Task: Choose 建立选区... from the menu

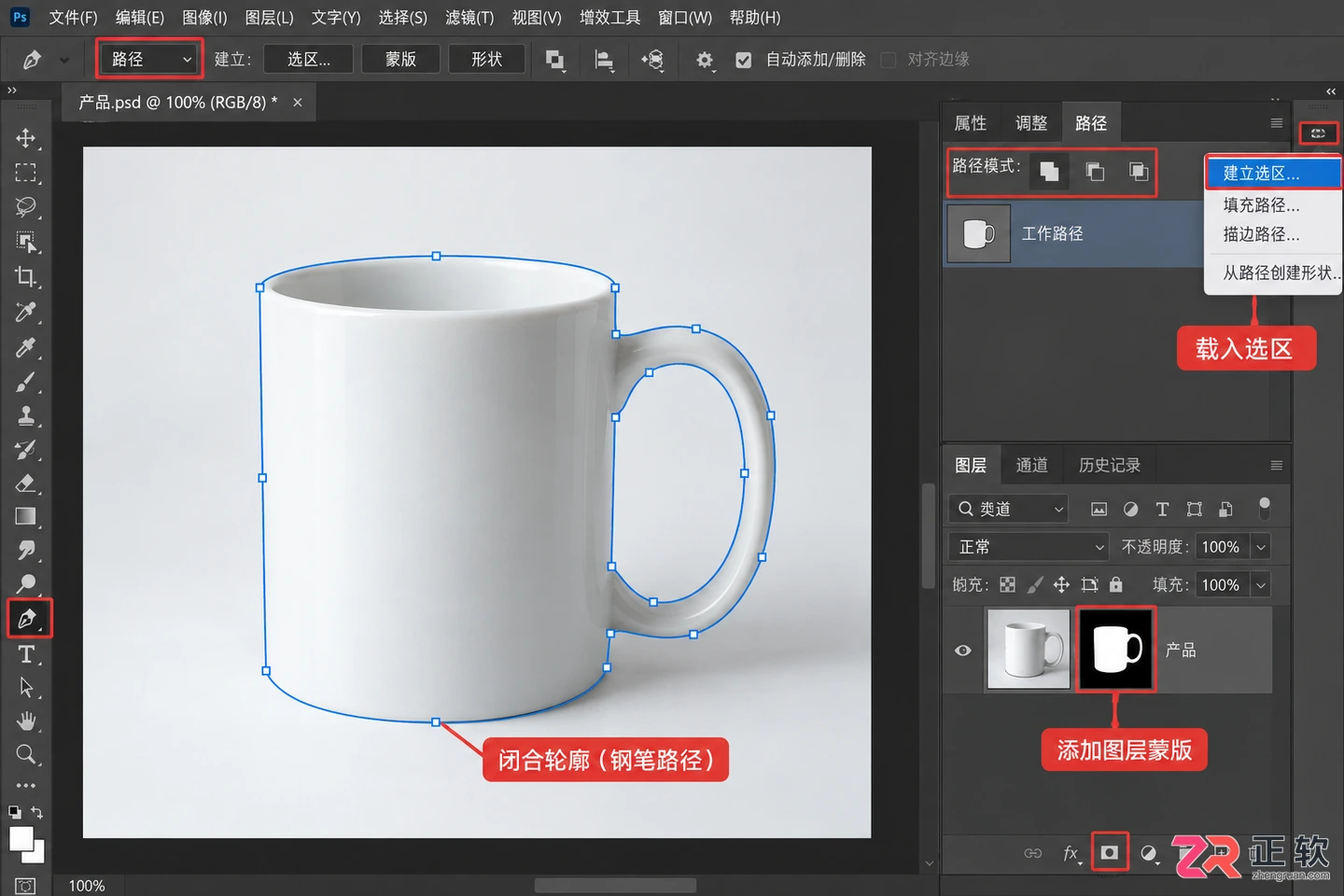Action: coord(1273,173)
